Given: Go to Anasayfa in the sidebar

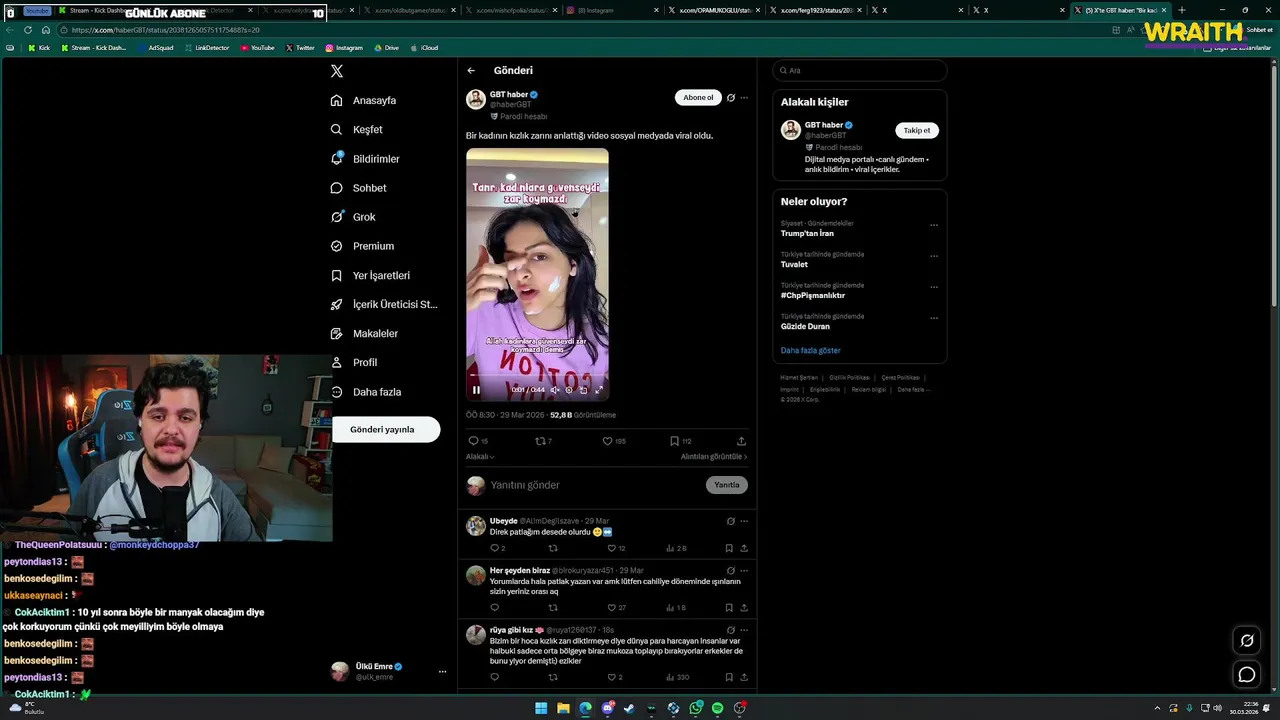Looking at the screenshot, I should tap(364, 101).
